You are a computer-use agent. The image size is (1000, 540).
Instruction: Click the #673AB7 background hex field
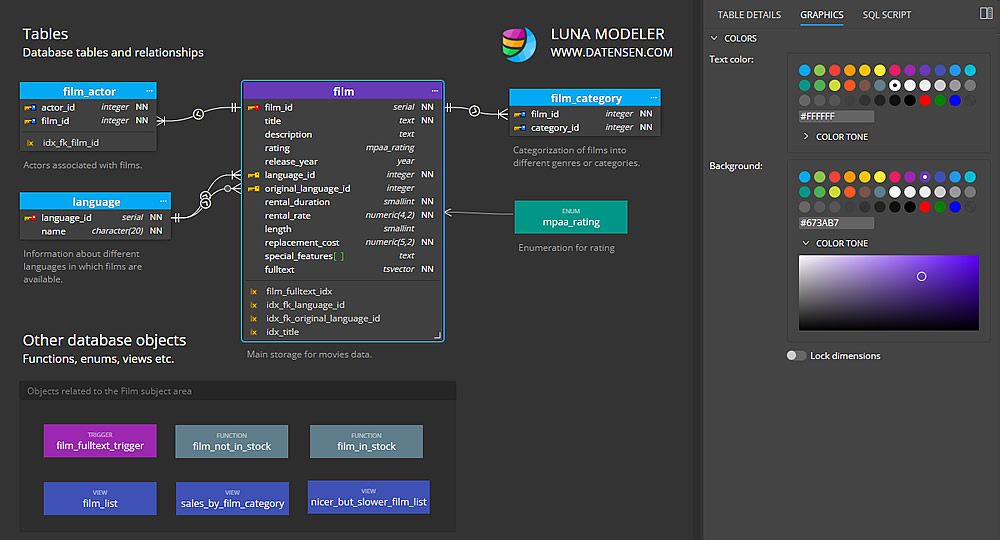click(836, 223)
